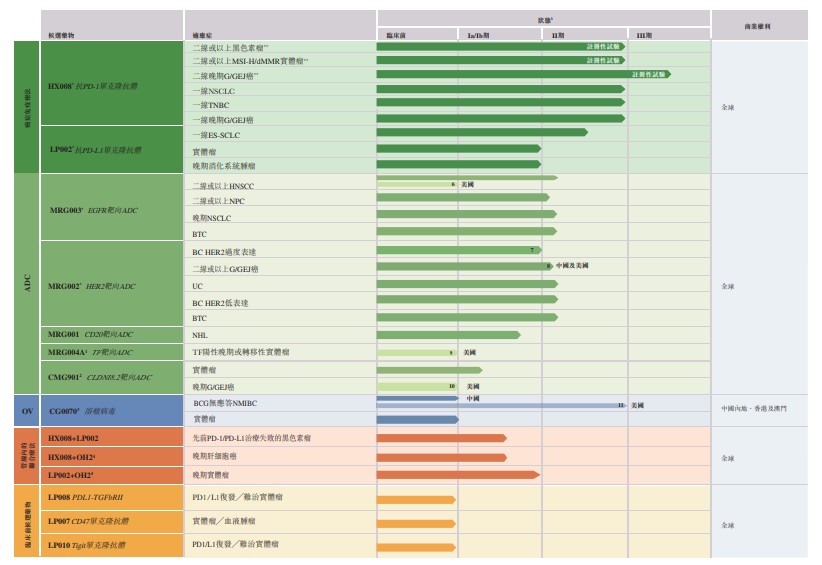
Task: Select the MRG004A TF ADC row
Action: [112, 352]
